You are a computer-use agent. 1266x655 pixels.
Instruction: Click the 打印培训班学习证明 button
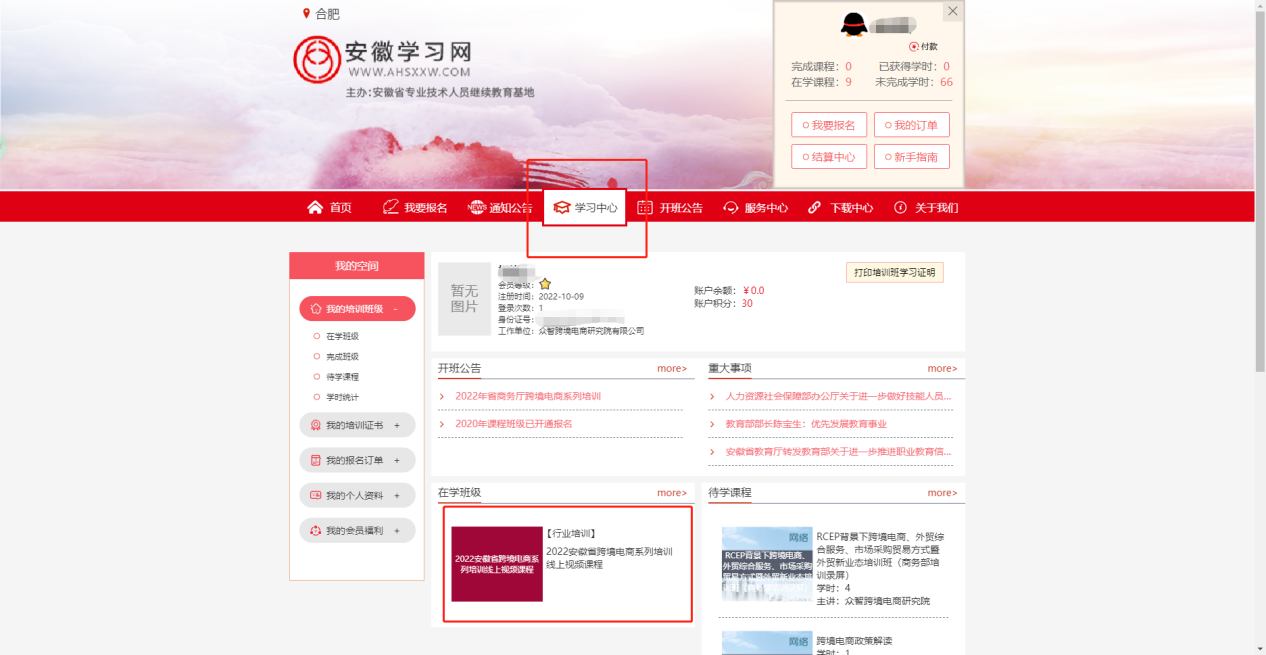coord(895,272)
